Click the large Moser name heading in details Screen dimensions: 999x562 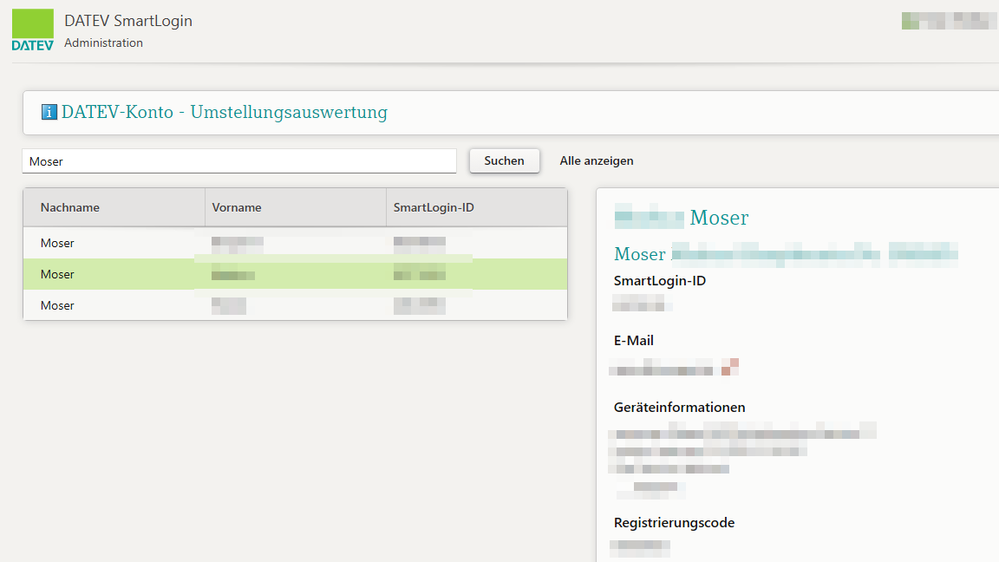tap(719, 218)
